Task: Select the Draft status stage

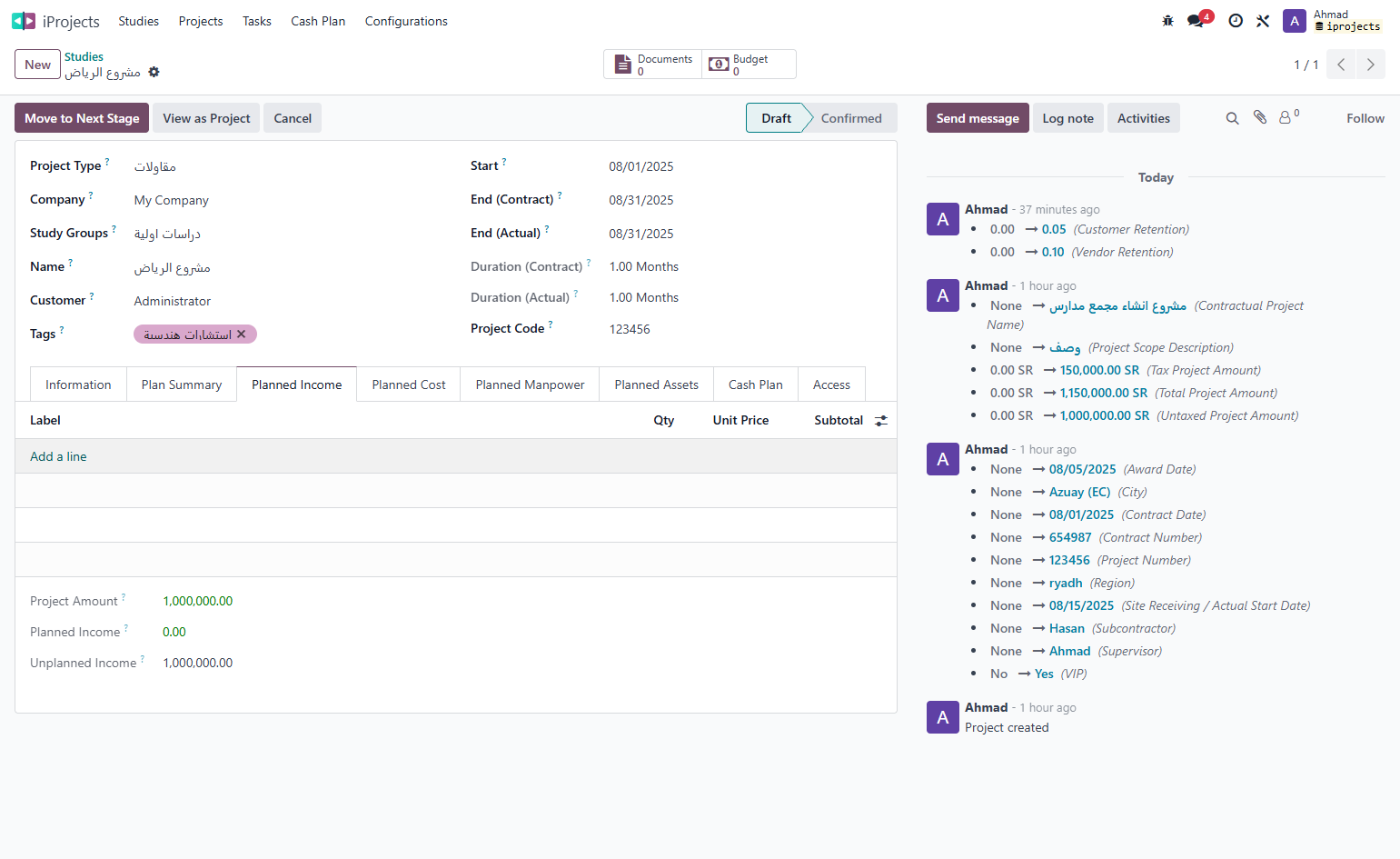Action: [x=776, y=118]
